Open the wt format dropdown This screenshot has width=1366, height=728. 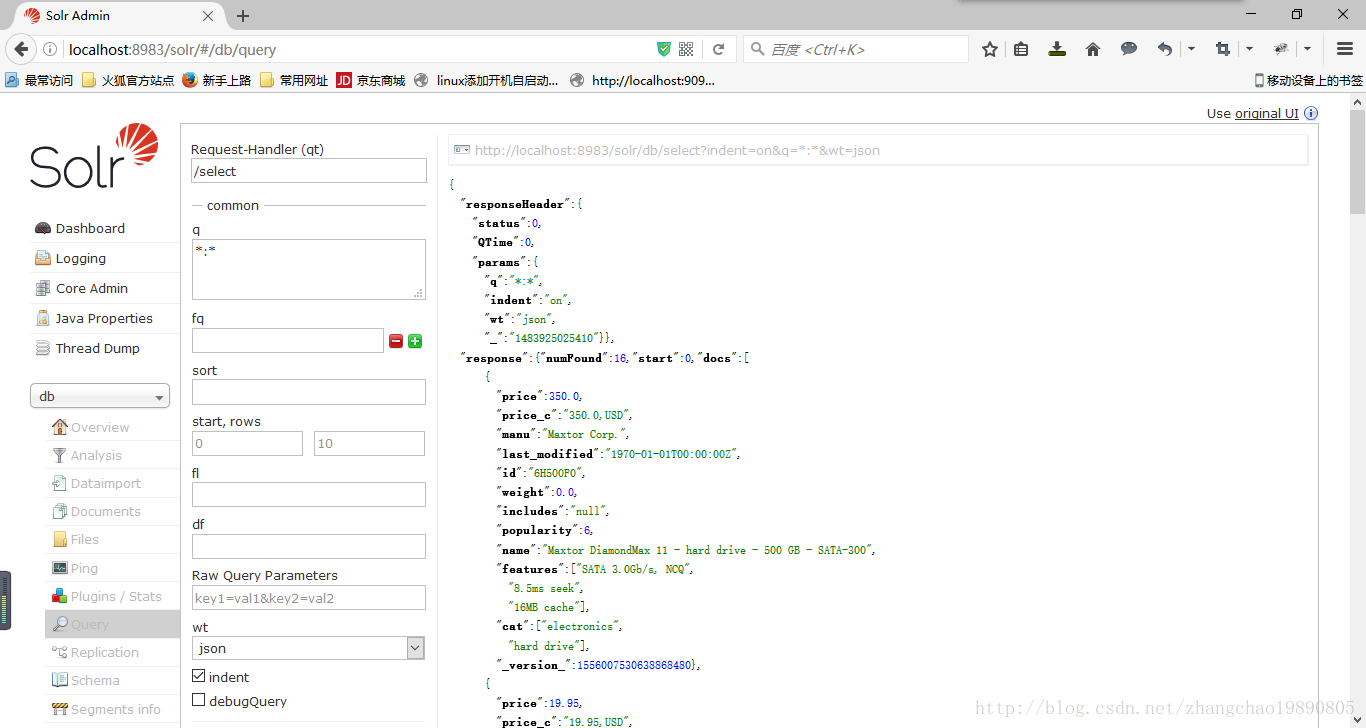pyautogui.click(x=308, y=648)
